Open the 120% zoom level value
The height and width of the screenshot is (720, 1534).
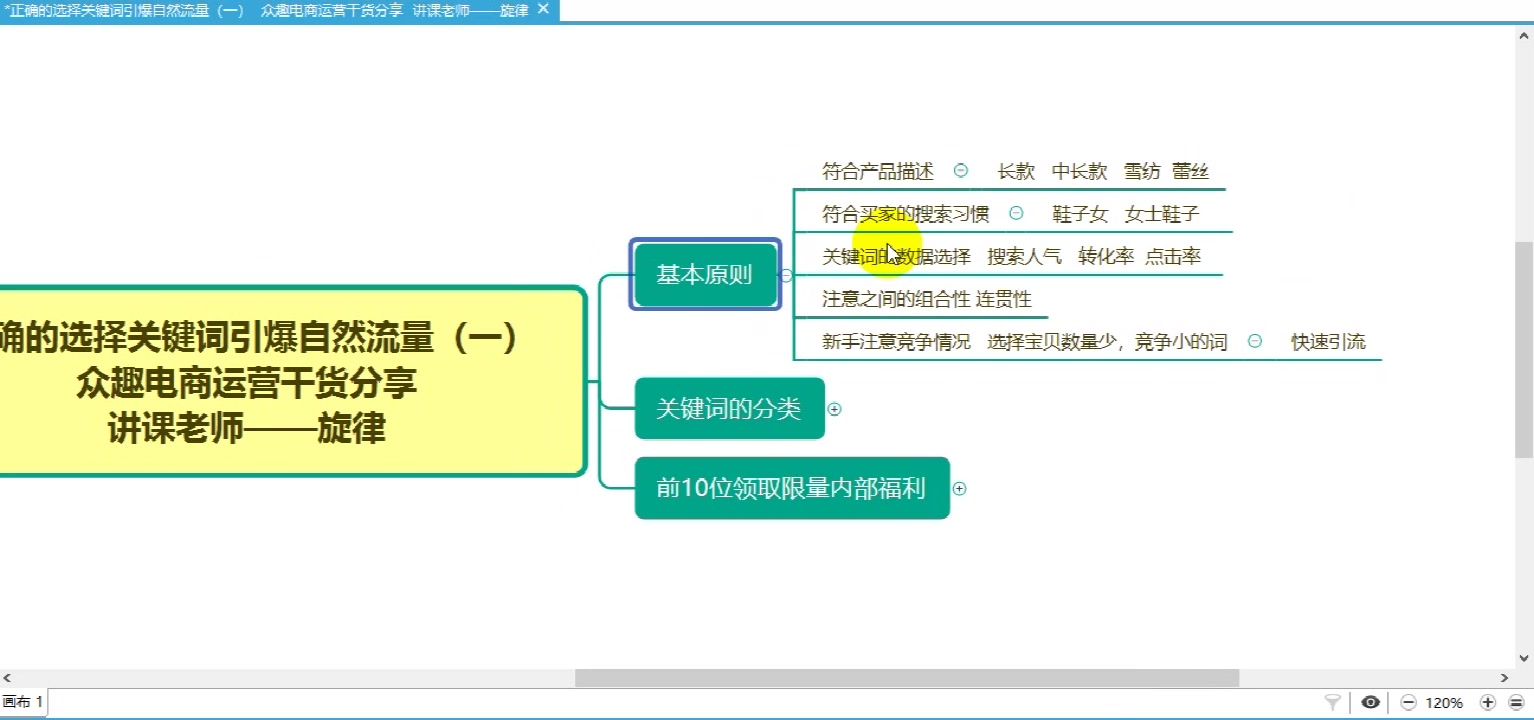point(1445,703)
